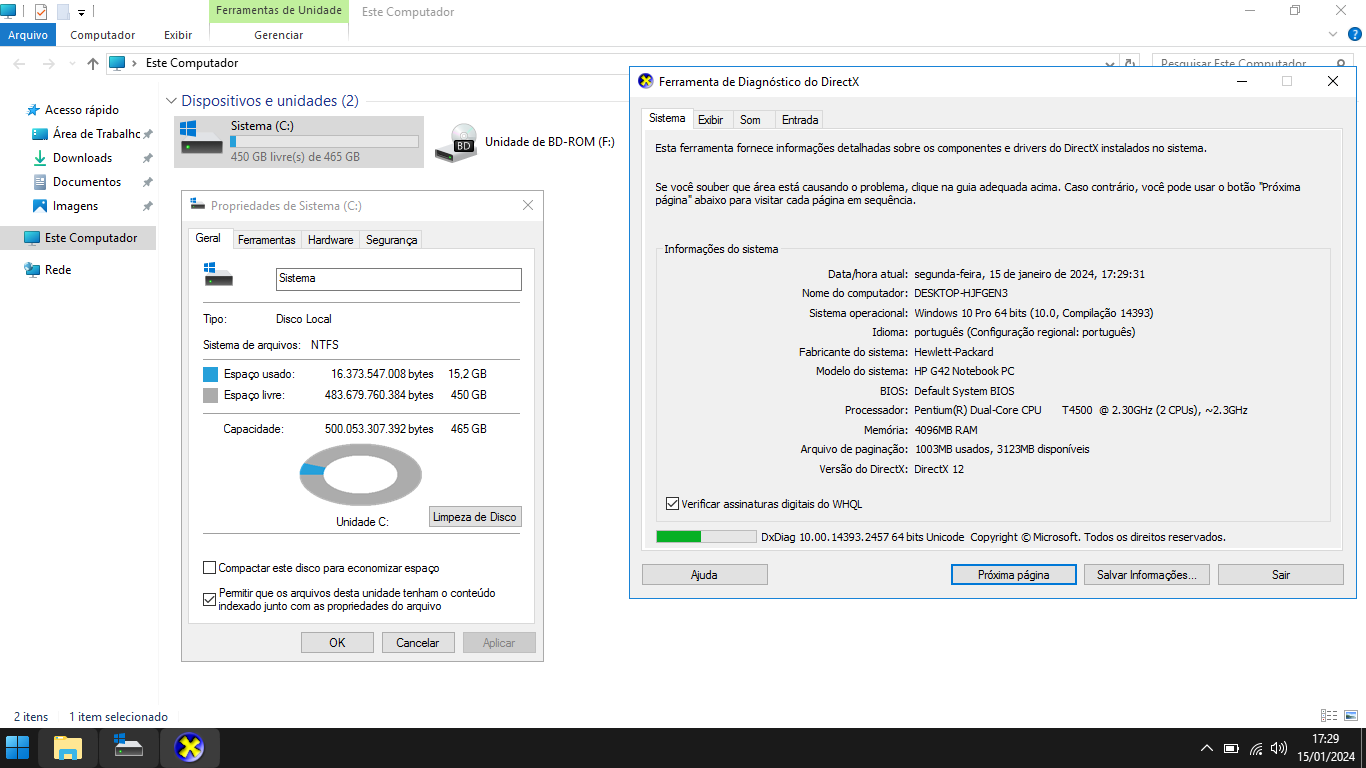
Task: Open Área de Trabalho in the sidebar
Action: (96, 134)
